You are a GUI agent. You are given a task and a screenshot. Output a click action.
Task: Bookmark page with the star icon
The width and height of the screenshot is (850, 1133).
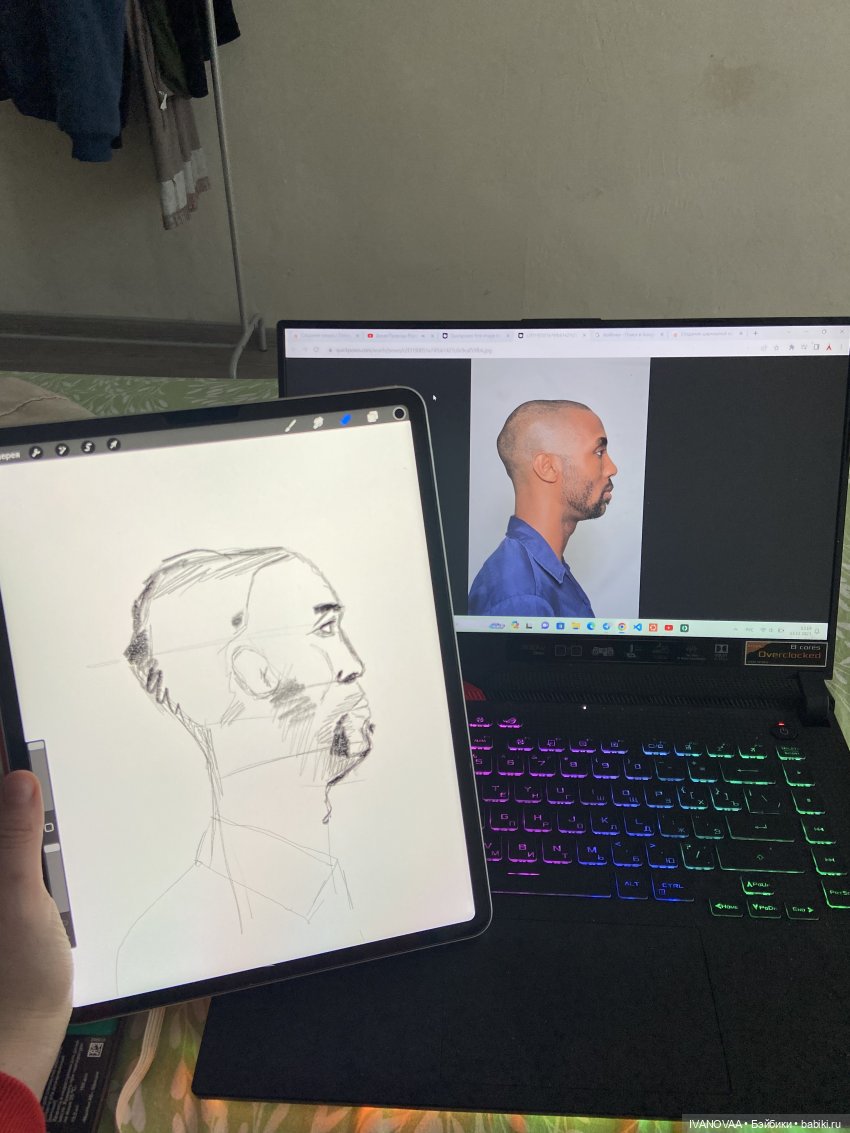790,347
